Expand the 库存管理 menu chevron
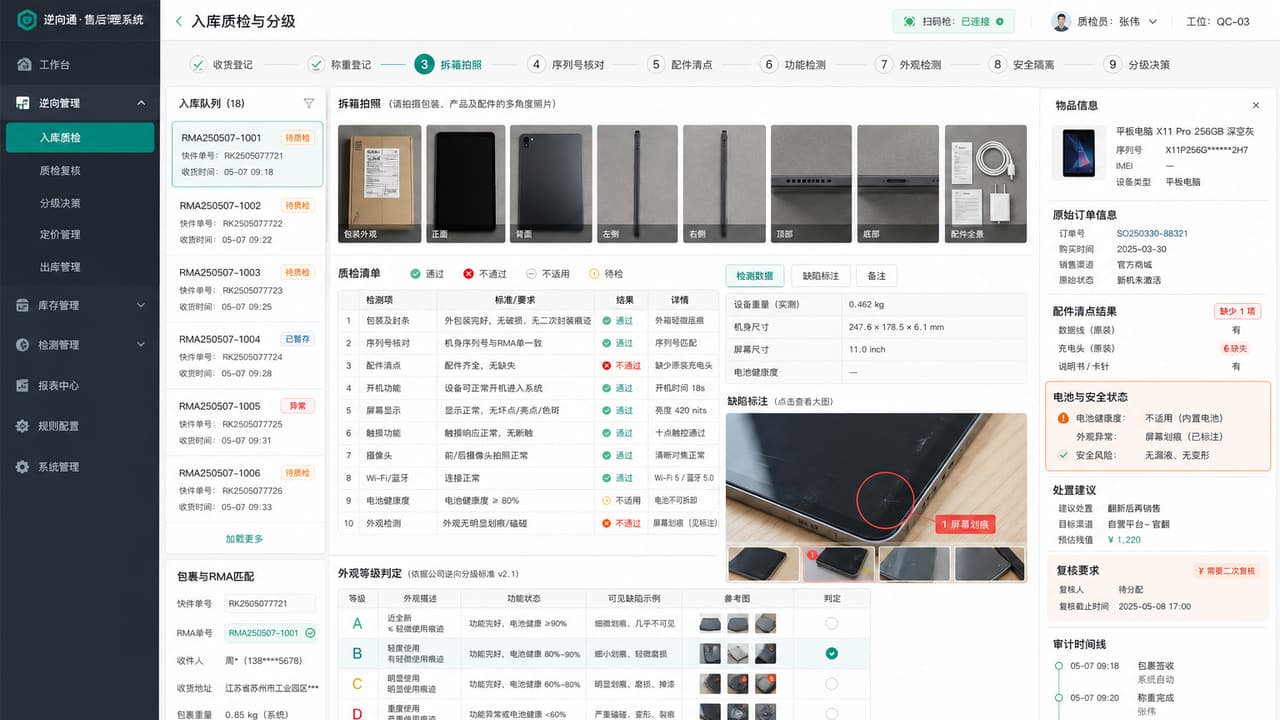This screenshot has width=1280, height=720. click(x=141, y=305)
